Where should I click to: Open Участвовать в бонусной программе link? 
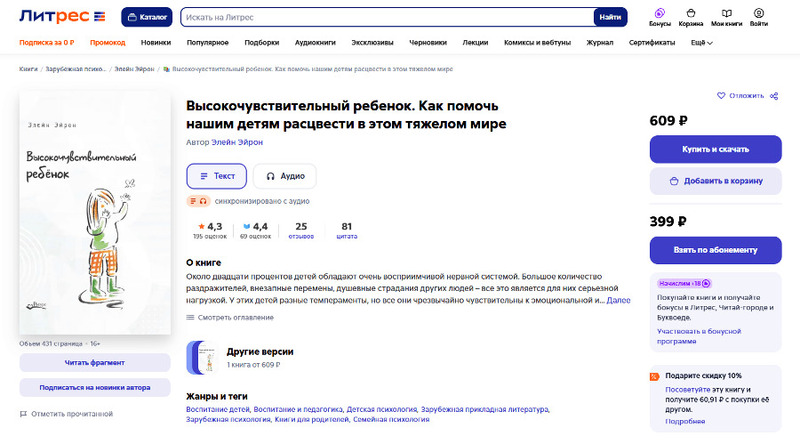click(698, 336)
